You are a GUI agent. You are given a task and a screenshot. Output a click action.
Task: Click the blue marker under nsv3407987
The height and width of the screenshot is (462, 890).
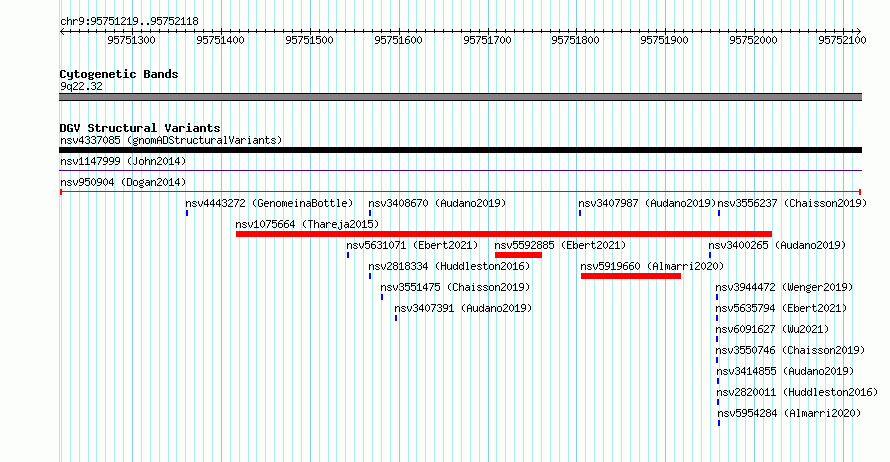click(x=580, y=213)
